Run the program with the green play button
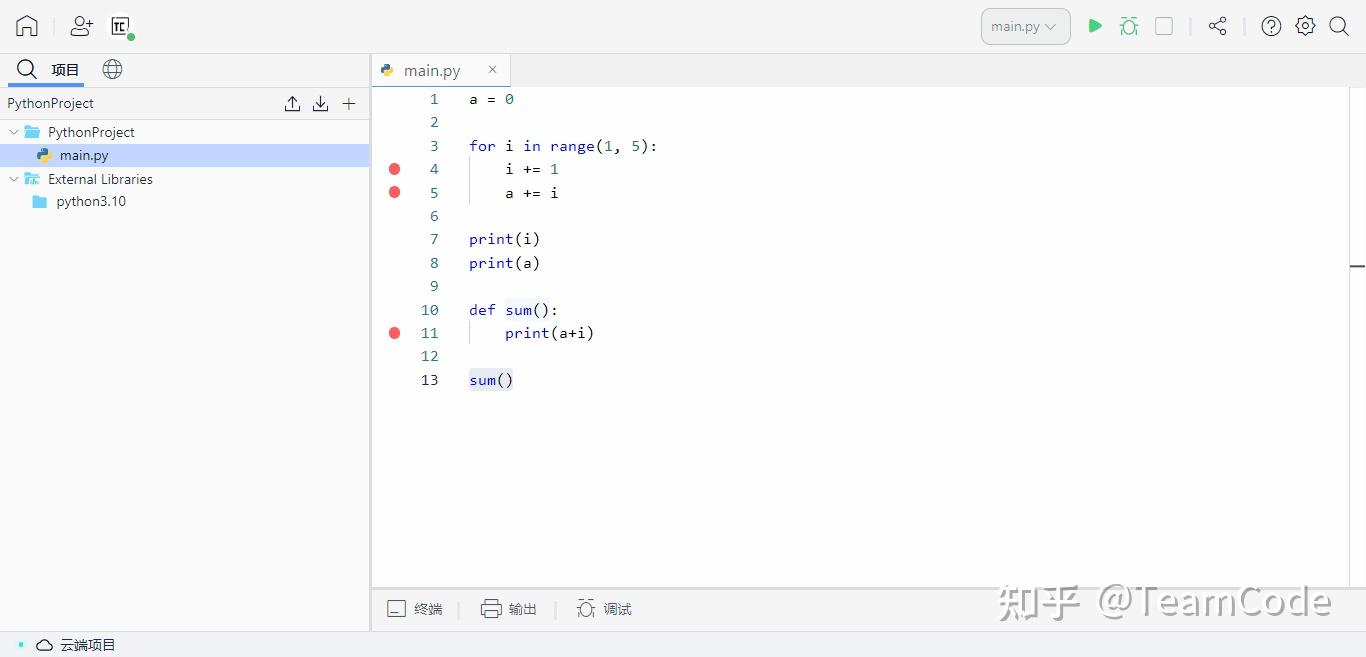This screenshot has height=657, width=1366. tap(1095, 26)
